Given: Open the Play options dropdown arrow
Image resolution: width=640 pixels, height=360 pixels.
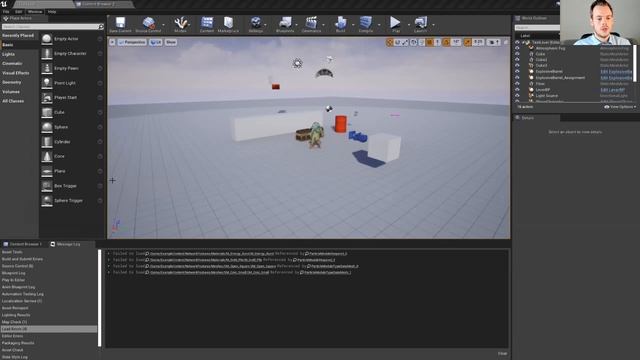Looking at the screenshot, I should pyautogui.click(x=409, y=25).
